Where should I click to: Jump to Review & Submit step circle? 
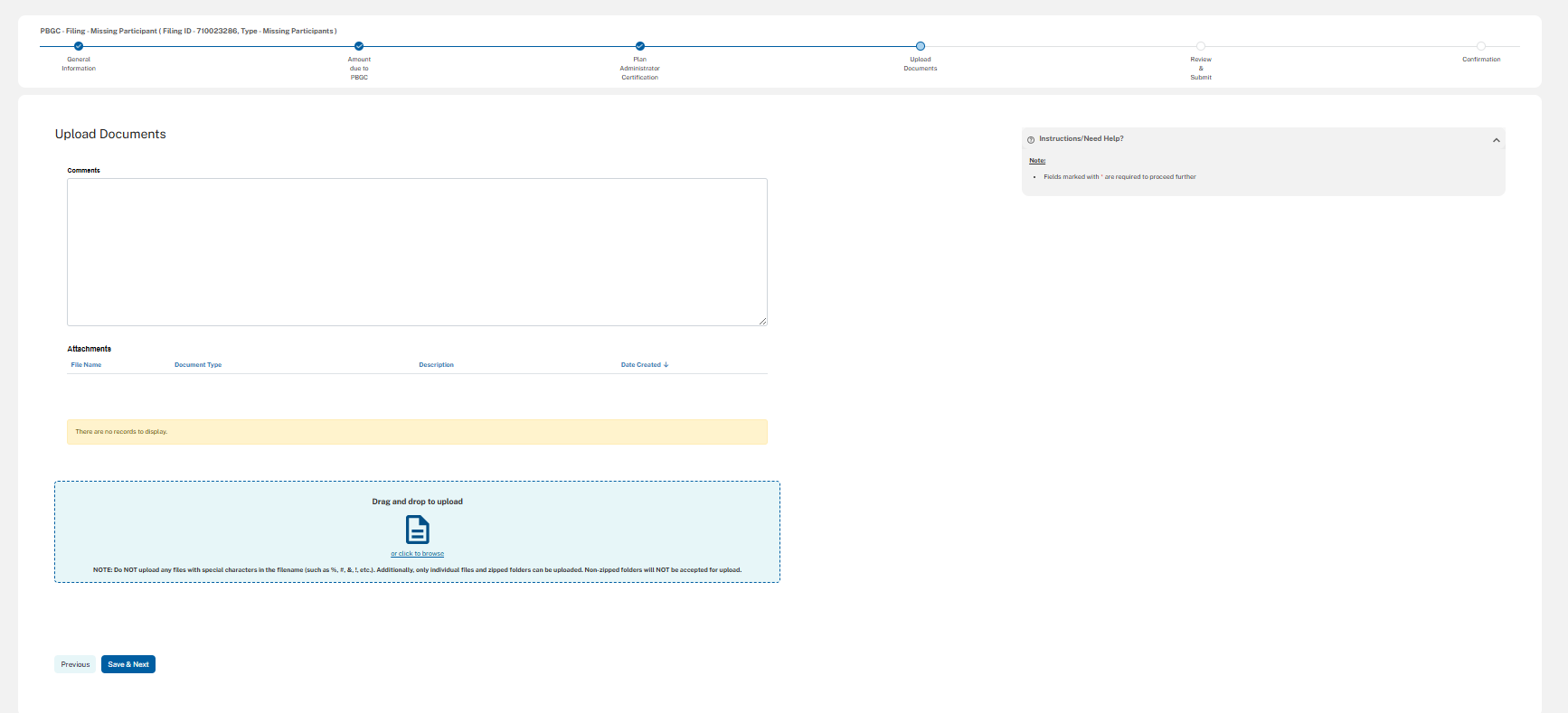pos(1201,46)
